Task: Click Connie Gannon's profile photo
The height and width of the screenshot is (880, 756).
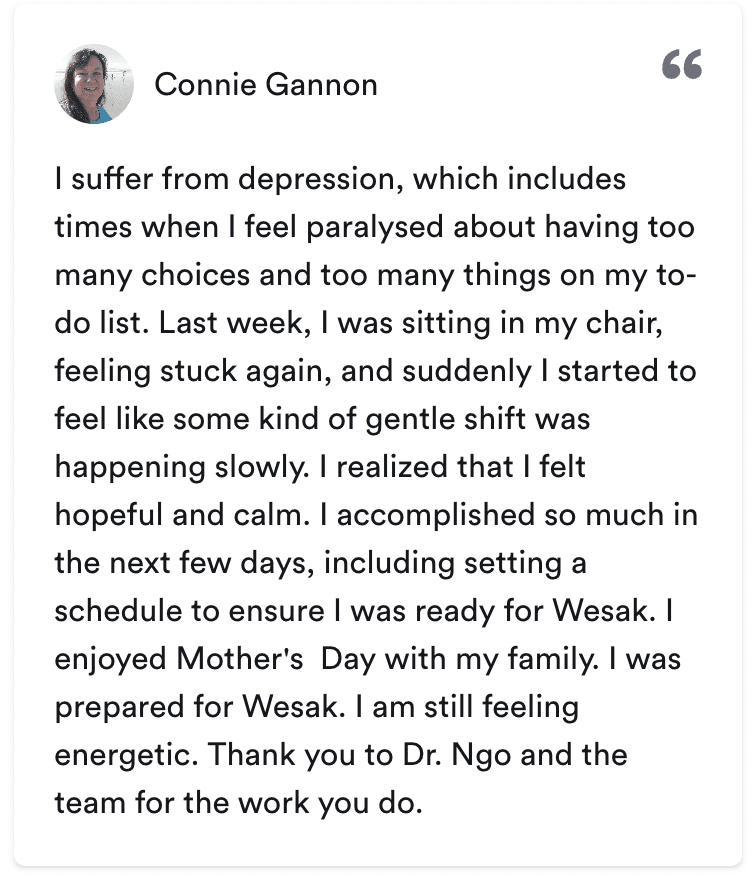Action: tap(94, 84)
